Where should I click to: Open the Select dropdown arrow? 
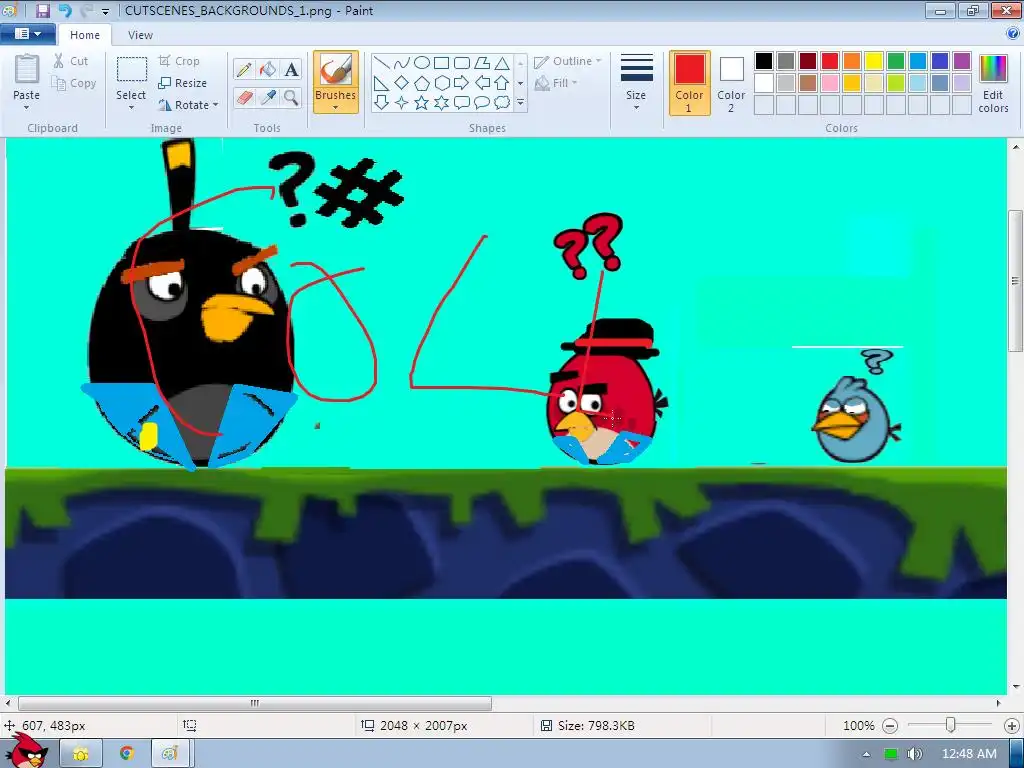131,108
